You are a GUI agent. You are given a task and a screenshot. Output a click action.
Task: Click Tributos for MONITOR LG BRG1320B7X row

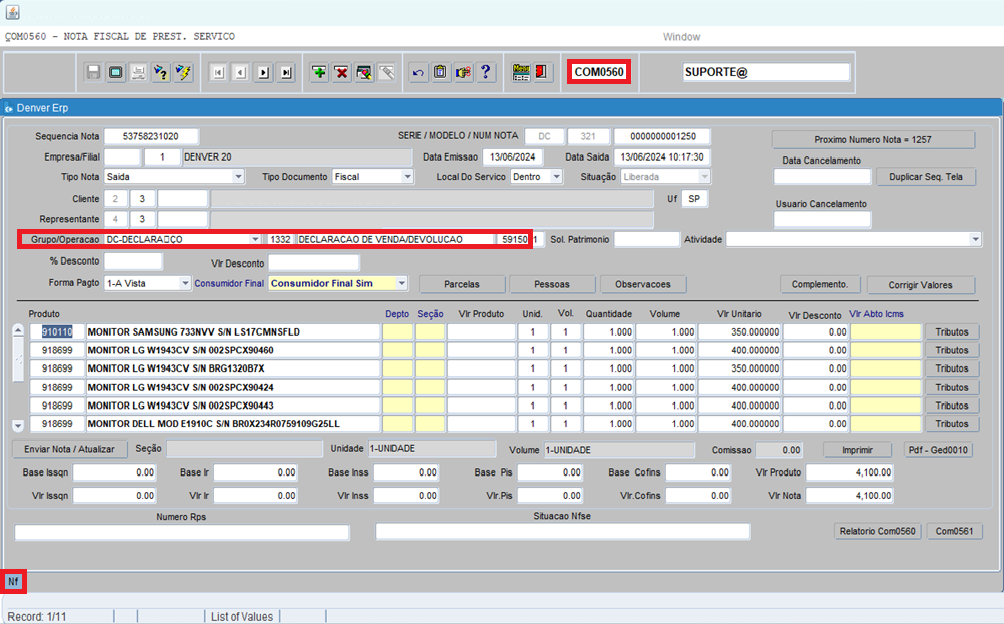point(951,369)
